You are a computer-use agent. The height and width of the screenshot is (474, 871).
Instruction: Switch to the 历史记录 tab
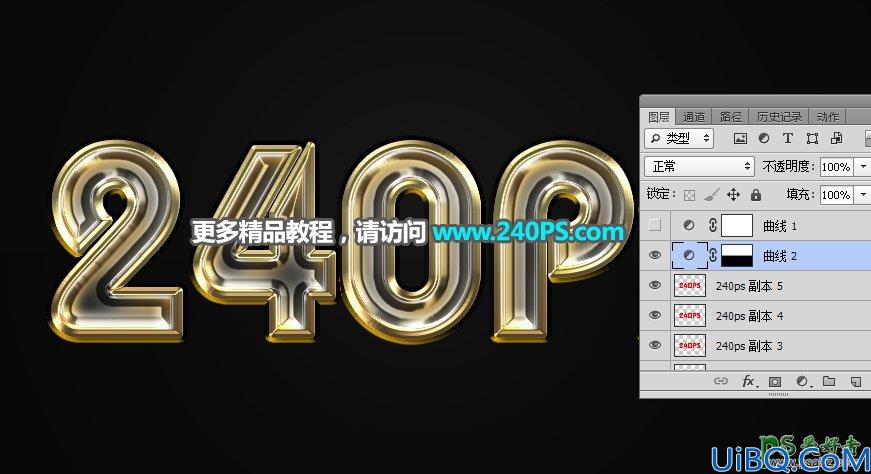pos(779,117)
